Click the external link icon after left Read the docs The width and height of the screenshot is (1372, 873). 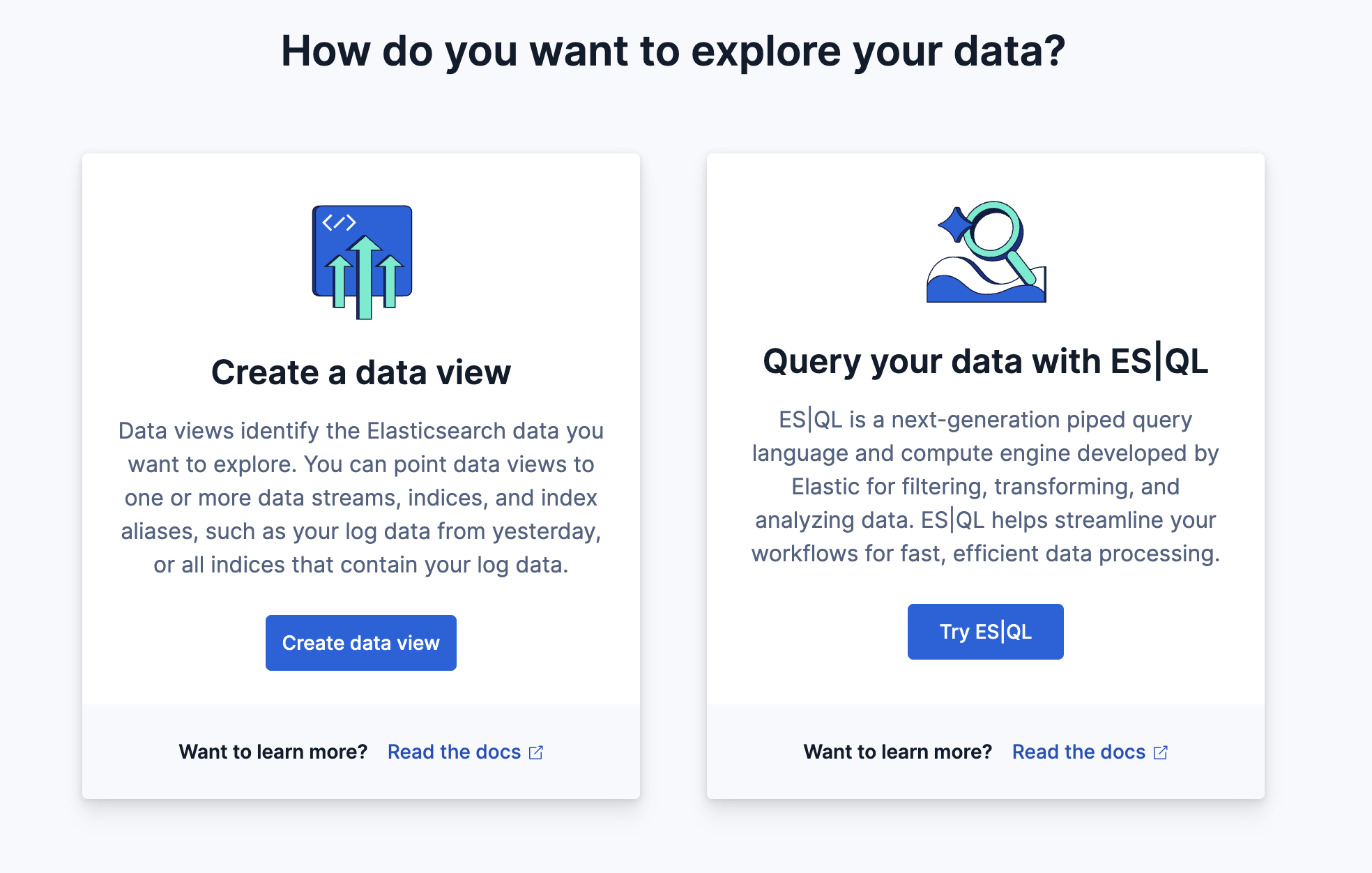tap(535, 752)
